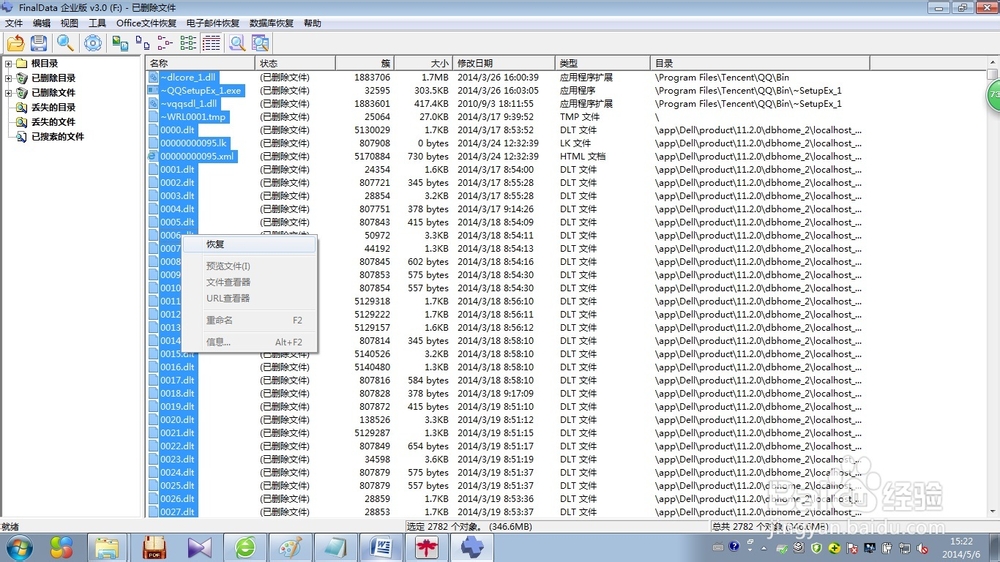
Task: Select the file 0000.dlt
Action: (x=177, y=130)
